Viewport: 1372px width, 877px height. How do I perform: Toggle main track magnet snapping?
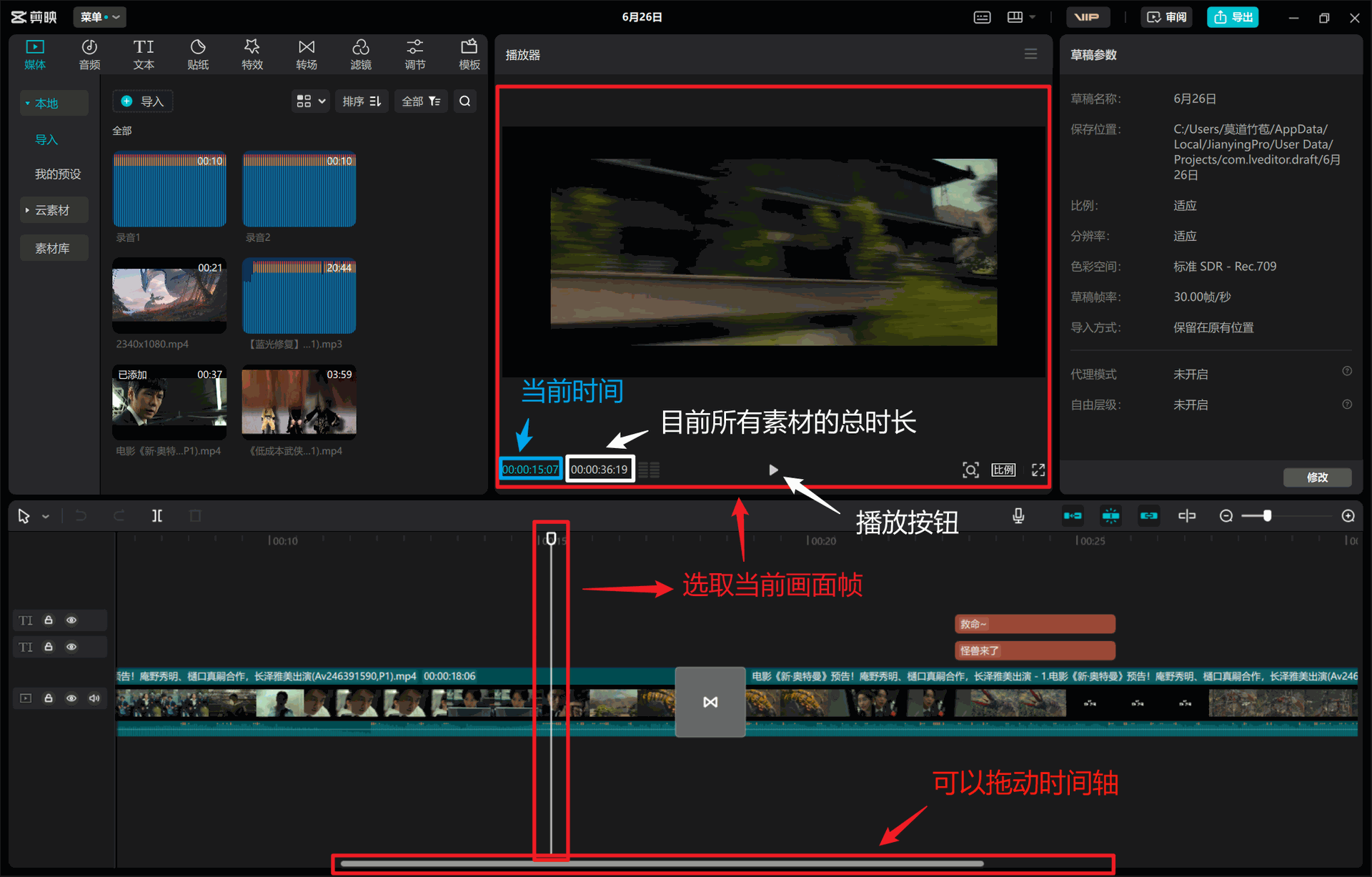coord(1073,516)
